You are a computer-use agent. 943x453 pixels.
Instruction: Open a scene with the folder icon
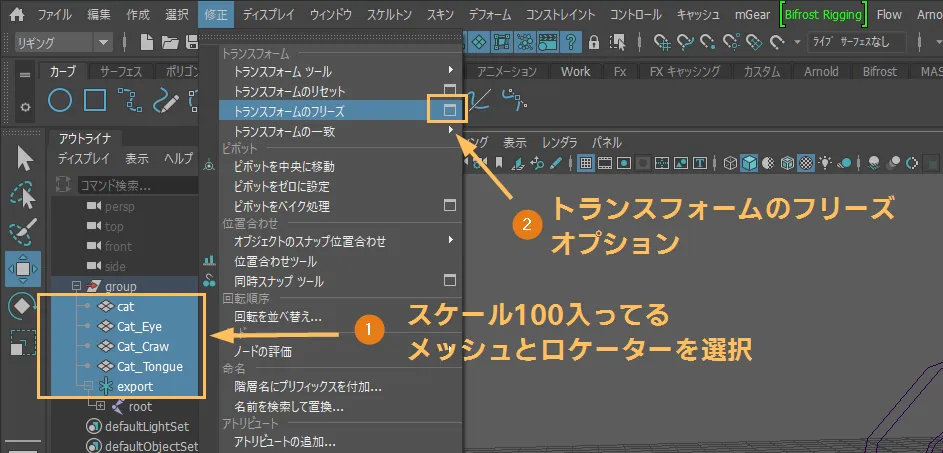[x=170, y=42]
